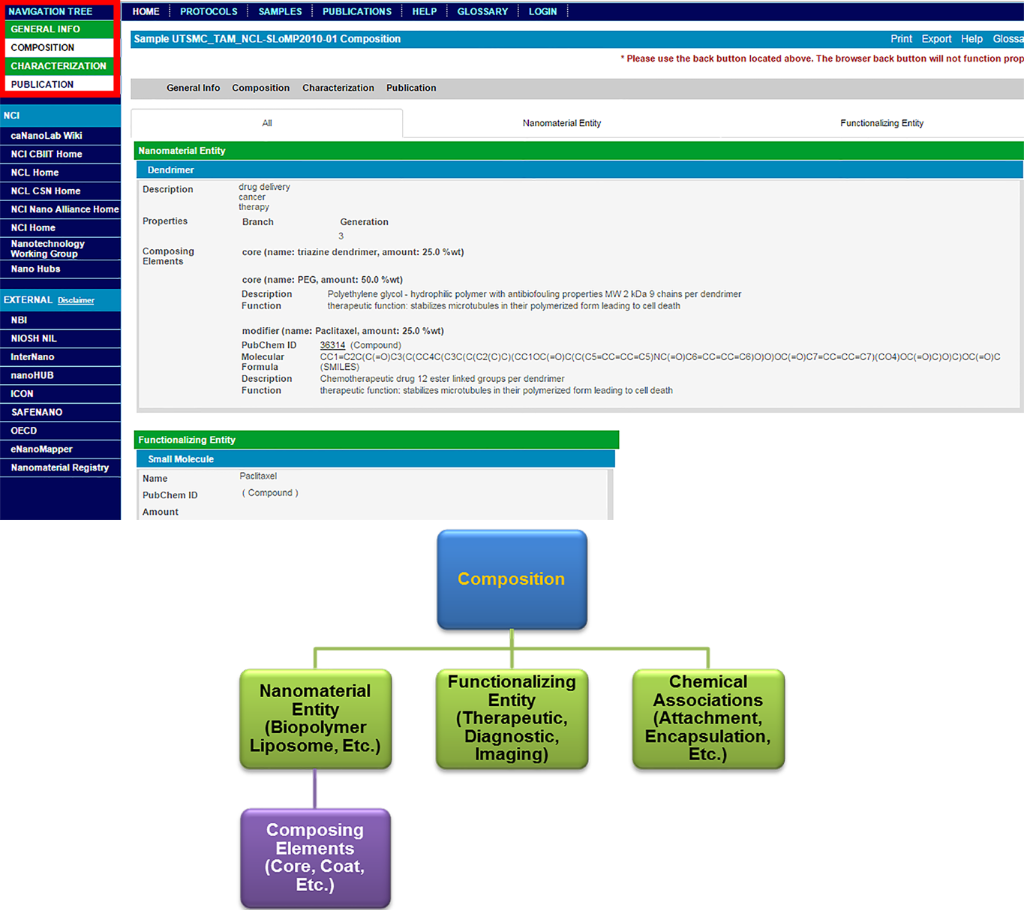1024x911 pixels.
Task: Open the SAMPLES menu item
Action: click(280, 11)
